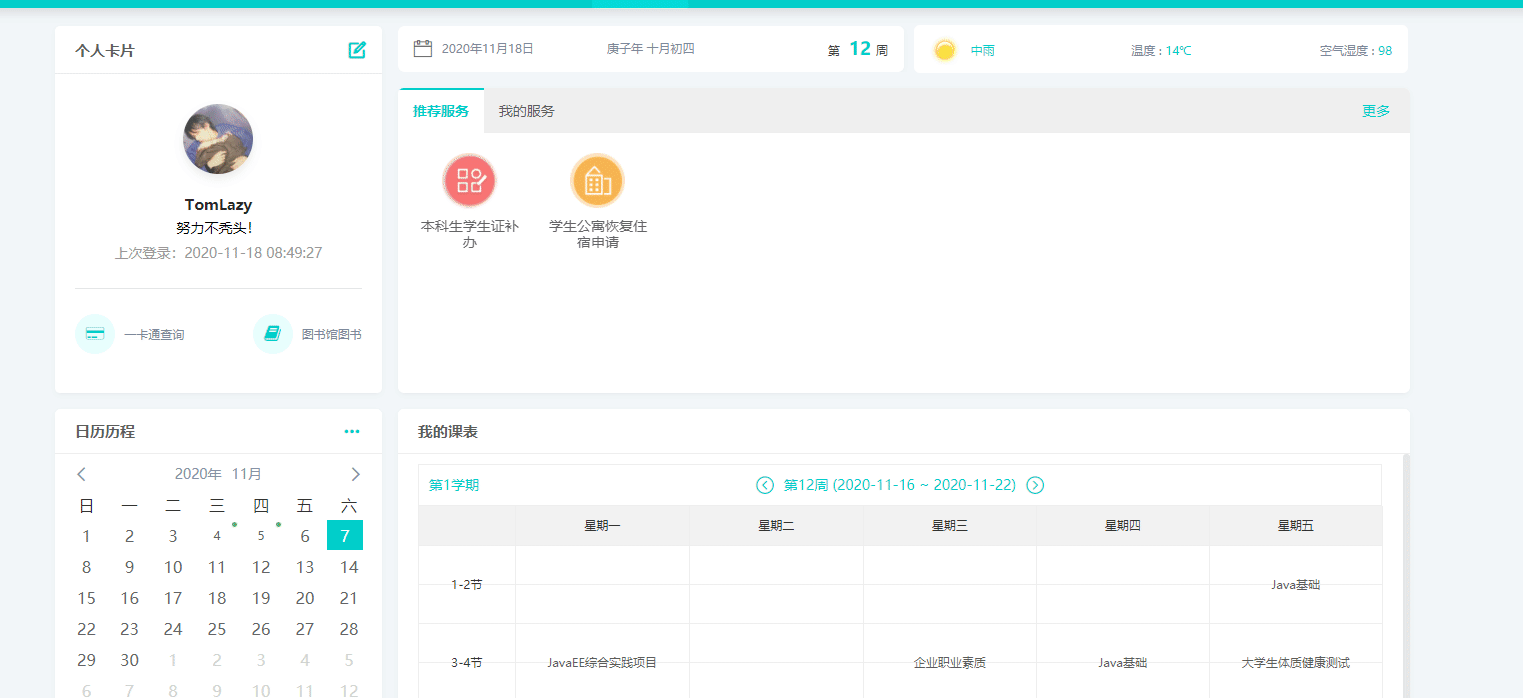The image size is (1523, 698).
Task: Click the weather sun icon next to 中雨
Action: point(943,48)
